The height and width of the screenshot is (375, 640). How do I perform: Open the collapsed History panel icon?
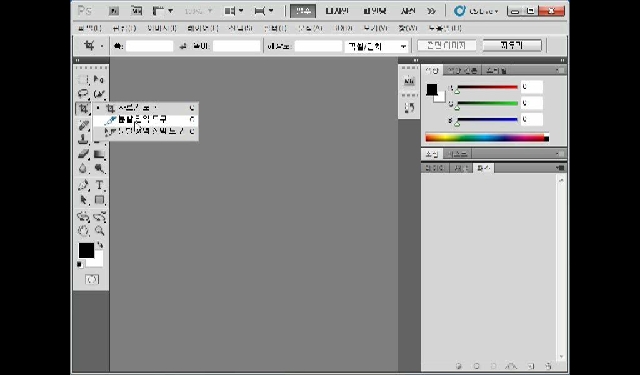coord(409,108)
